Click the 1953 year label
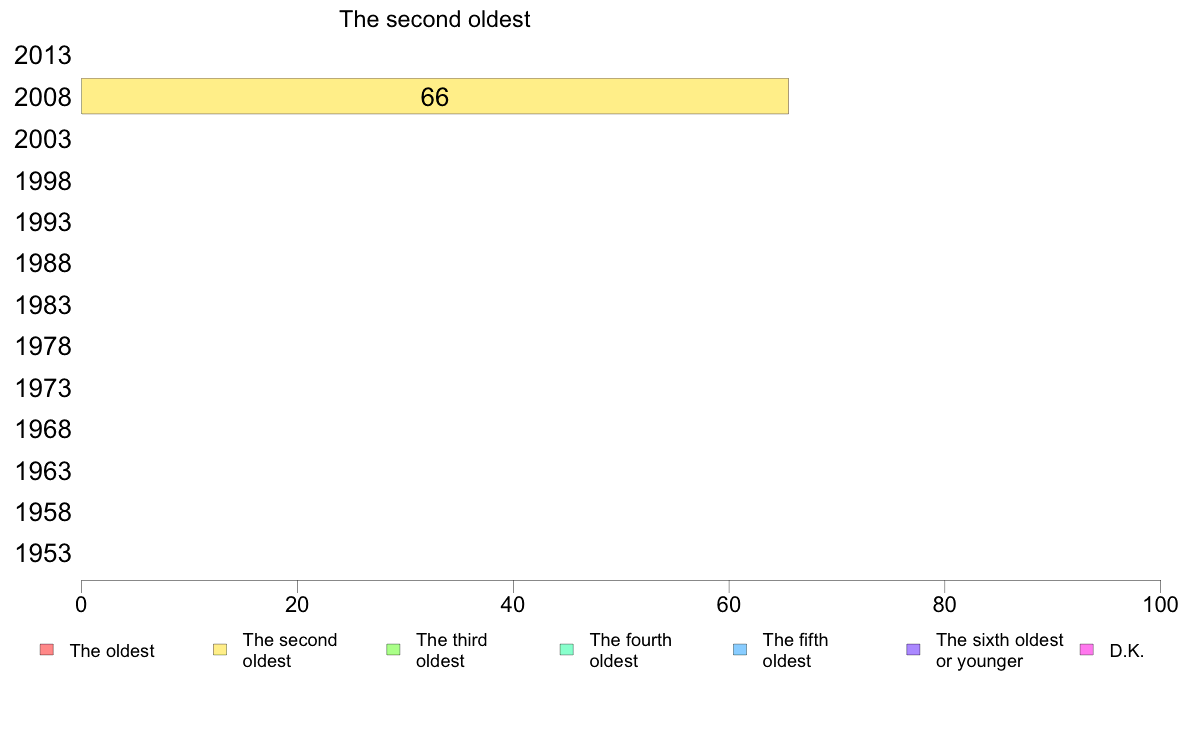 tap(42, 554)
